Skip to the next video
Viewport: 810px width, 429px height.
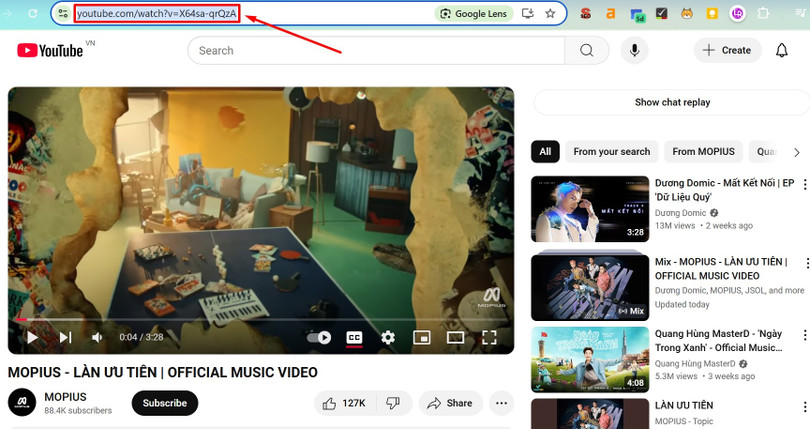66,338
